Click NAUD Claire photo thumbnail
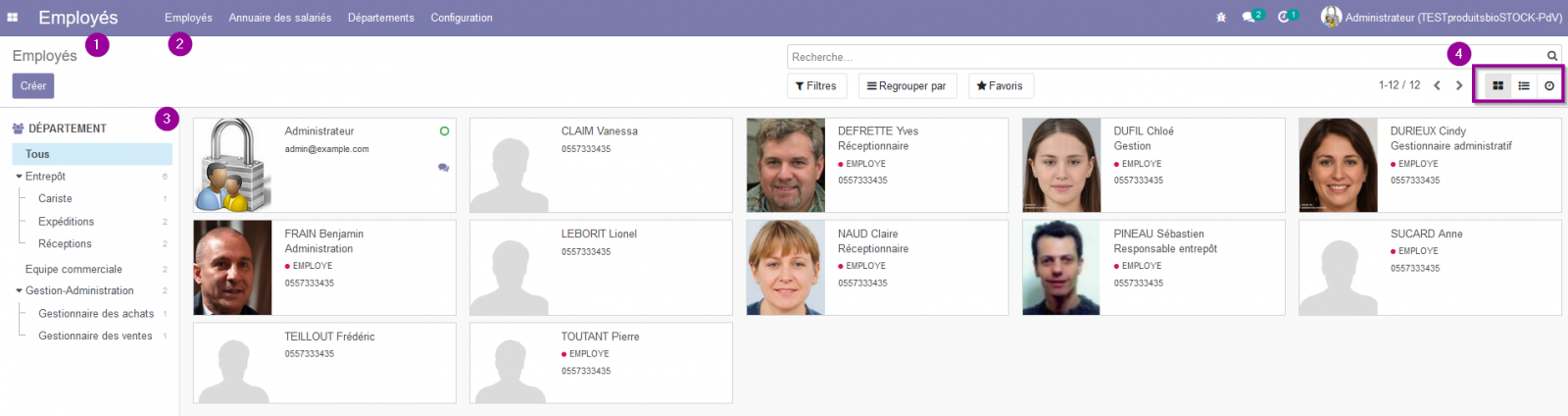 [786, 268]
